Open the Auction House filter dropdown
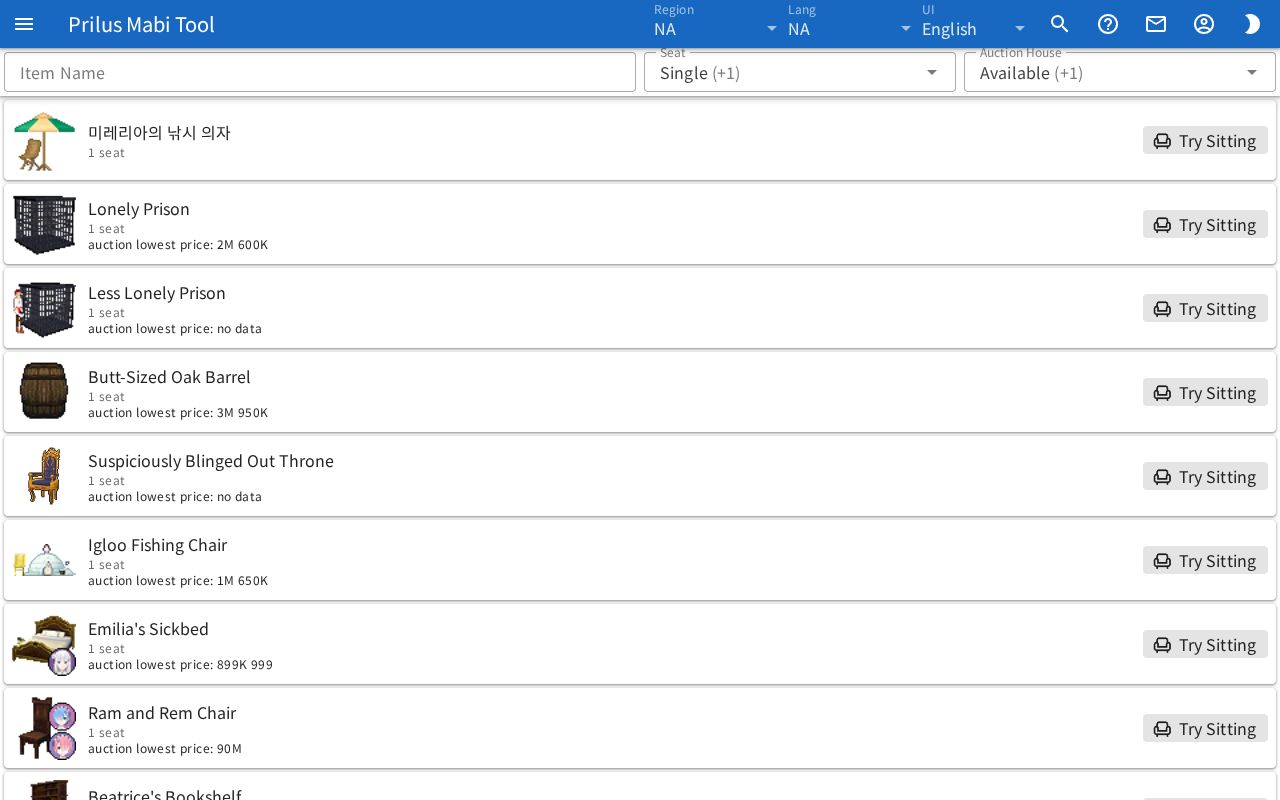 tap(1120, 72)
